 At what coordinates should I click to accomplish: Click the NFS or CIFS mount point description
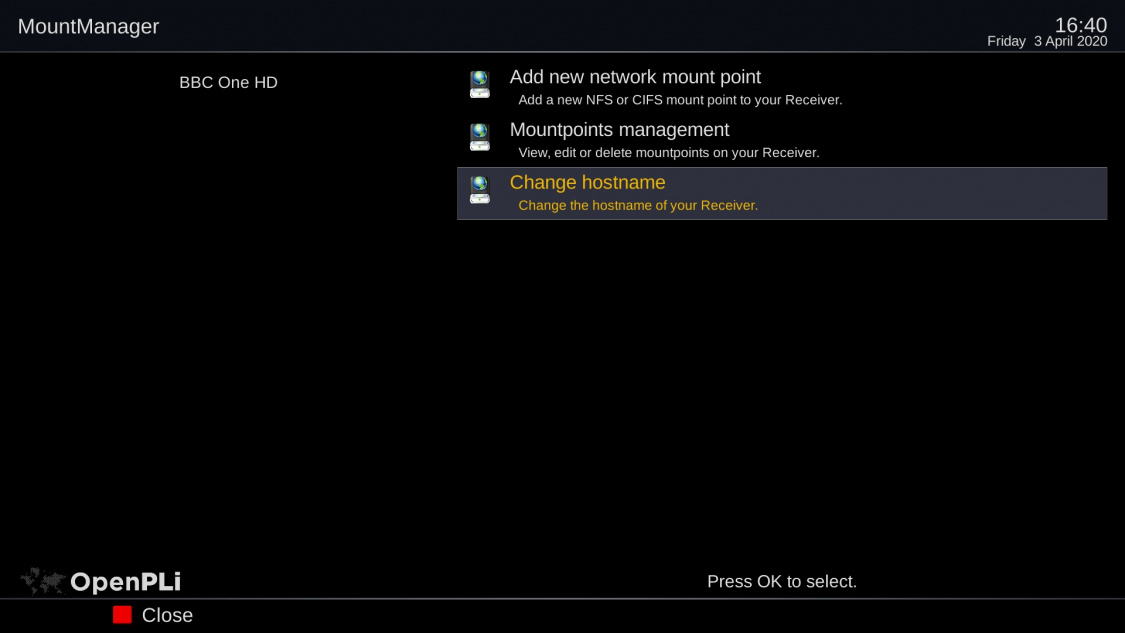pos(680,100)
